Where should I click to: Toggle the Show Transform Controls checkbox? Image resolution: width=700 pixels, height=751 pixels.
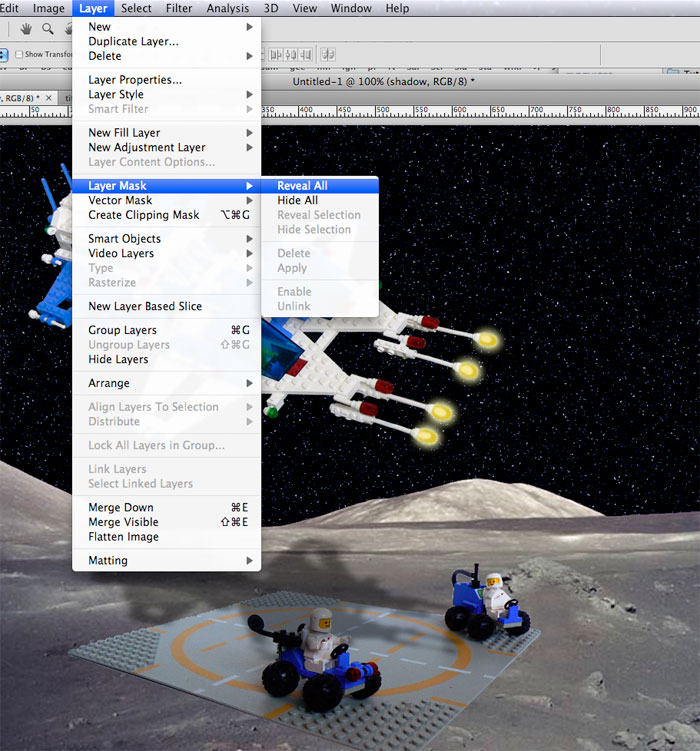click(19, 54)
